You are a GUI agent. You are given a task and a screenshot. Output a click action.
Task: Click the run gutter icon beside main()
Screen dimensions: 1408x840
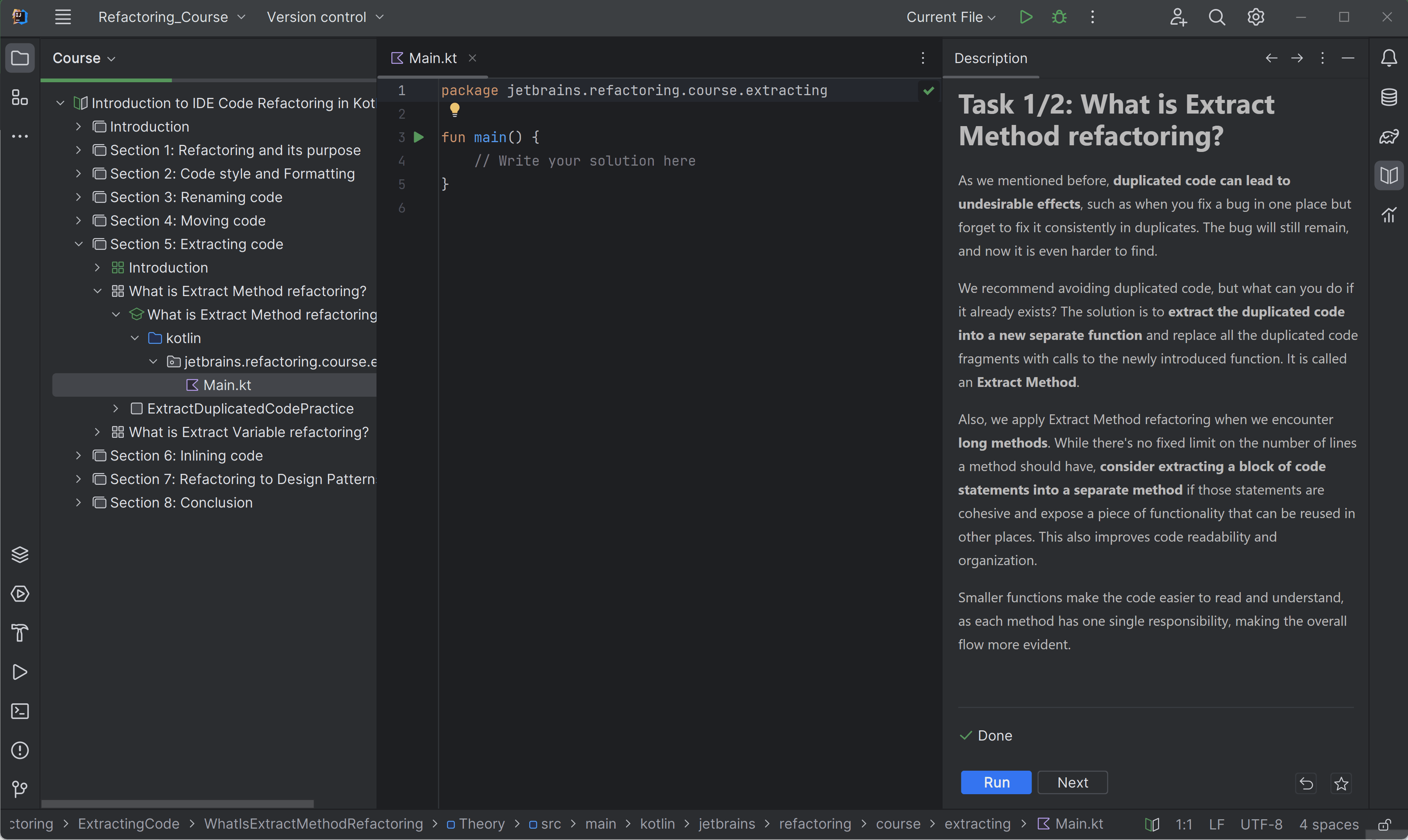tap(419, 137)
